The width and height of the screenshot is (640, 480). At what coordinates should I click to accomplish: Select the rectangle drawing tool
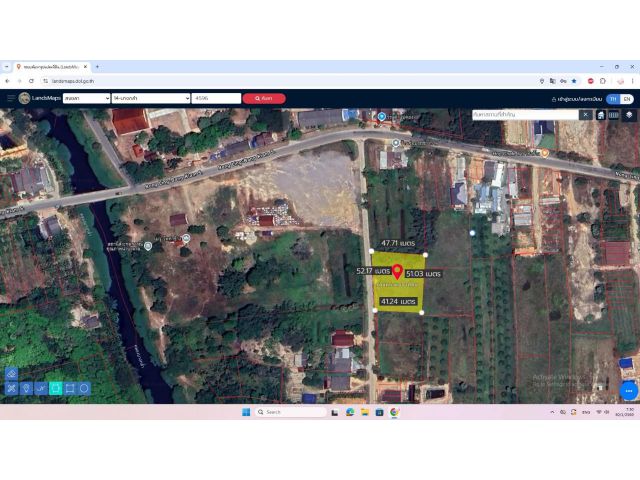pyautogui.click(x=70, y=388)
